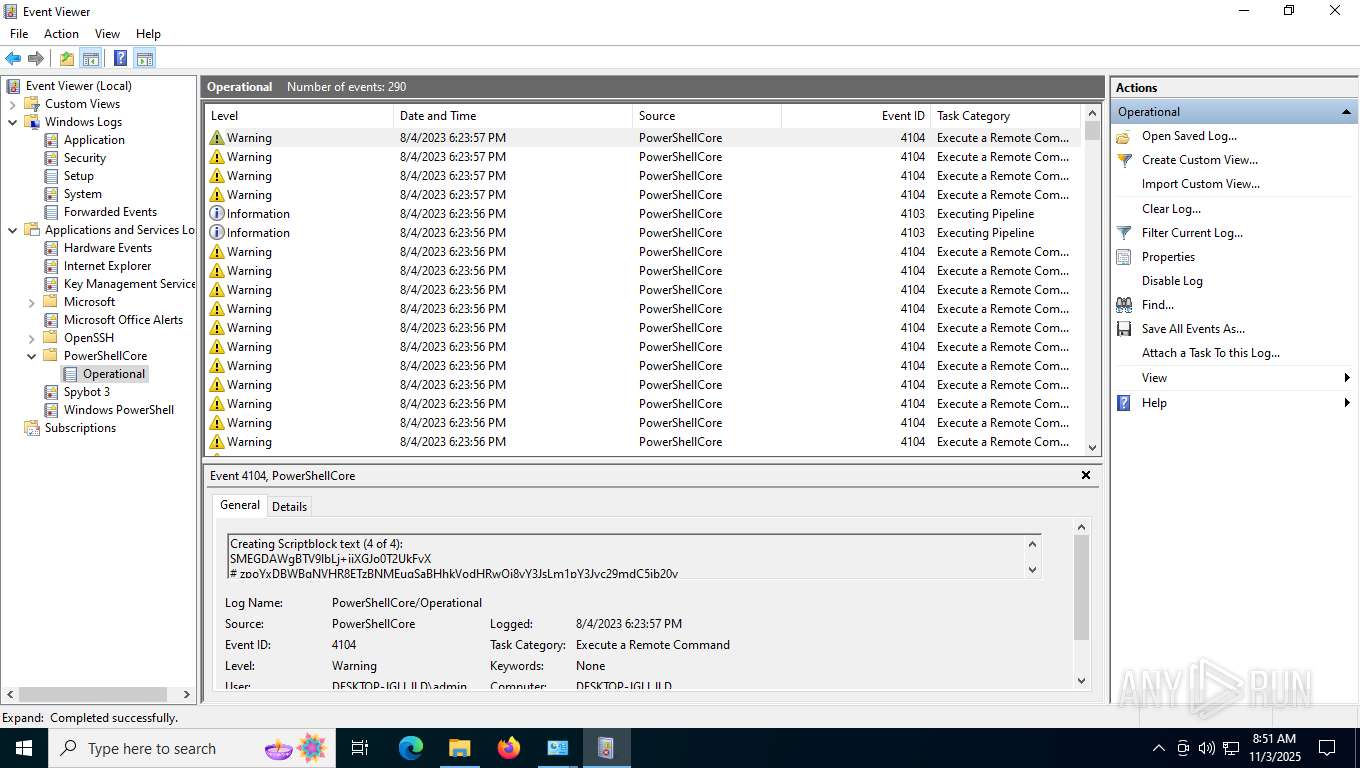Click the Application log icon in tree
Screen dimensions: 1360x768
(x=52, y=140)
